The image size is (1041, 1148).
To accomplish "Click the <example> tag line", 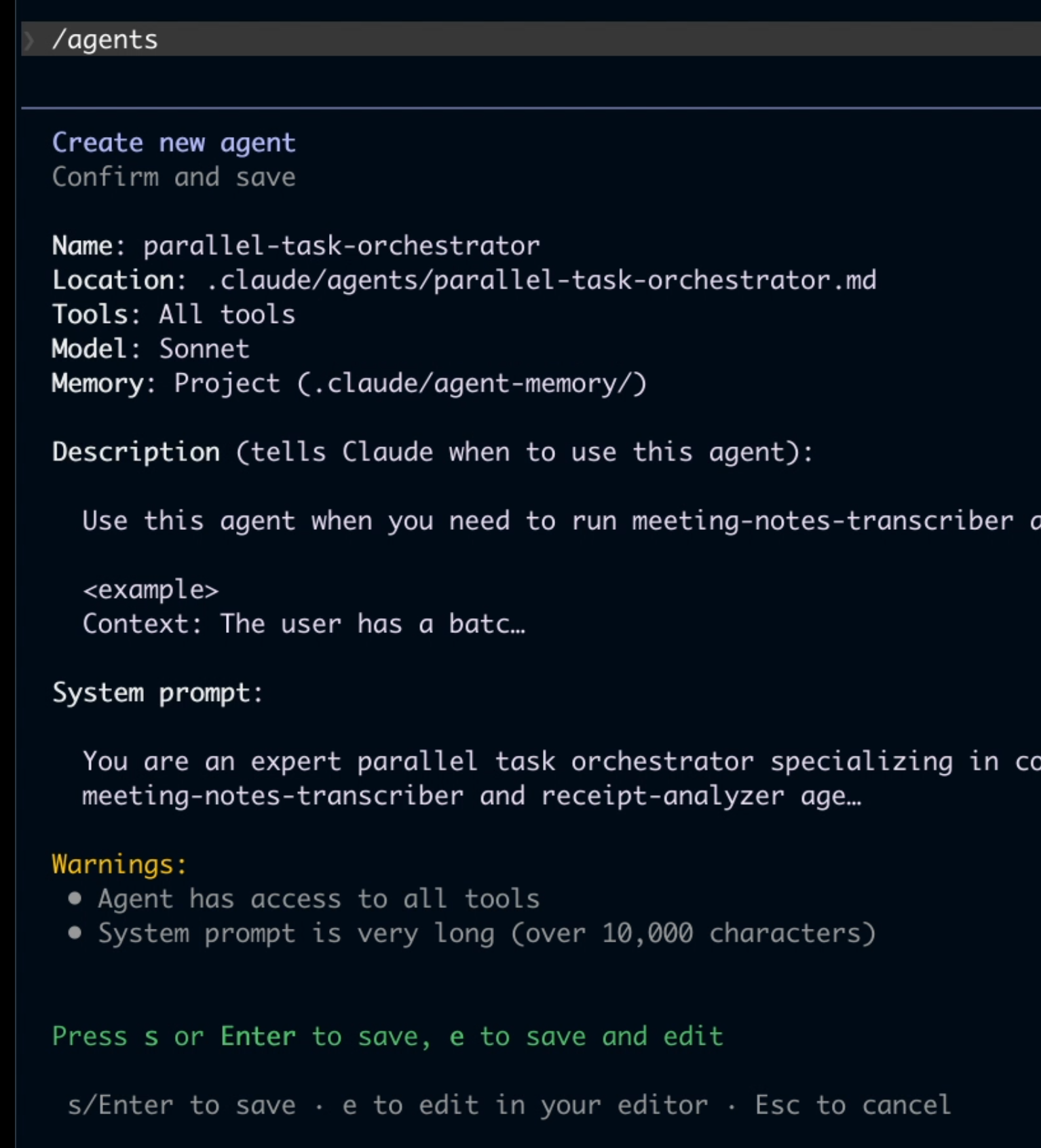I will (151, 590).
